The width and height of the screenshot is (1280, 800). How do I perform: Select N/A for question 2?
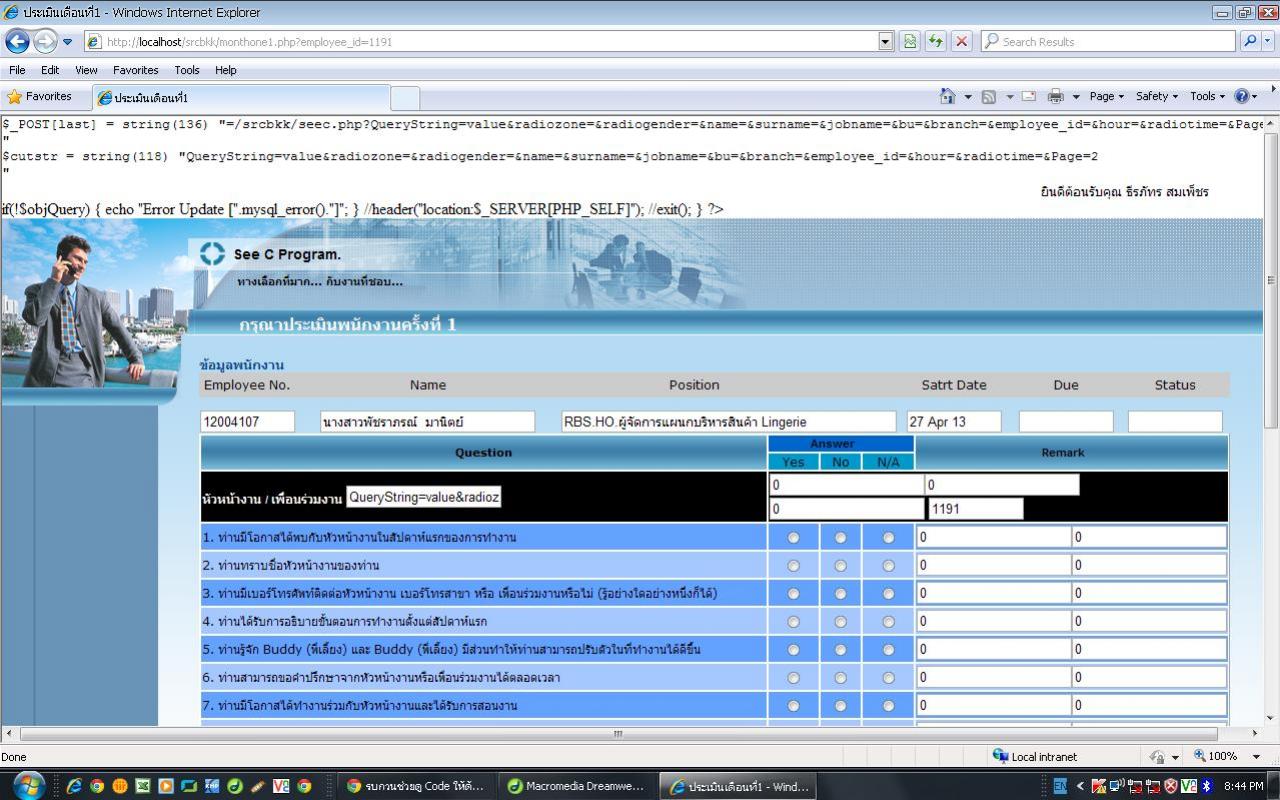pyautogui.click(x=888, y=565)
